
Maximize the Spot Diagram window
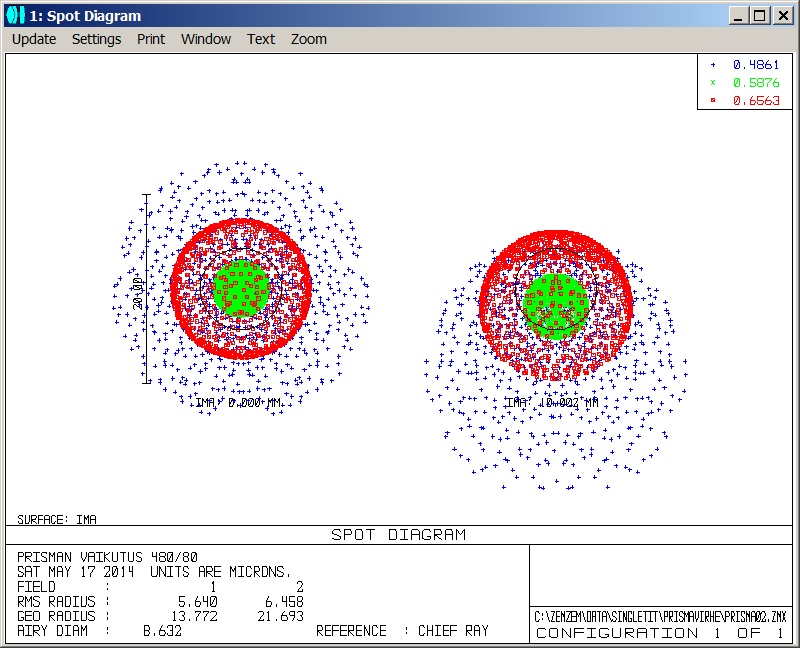[759, 15]
